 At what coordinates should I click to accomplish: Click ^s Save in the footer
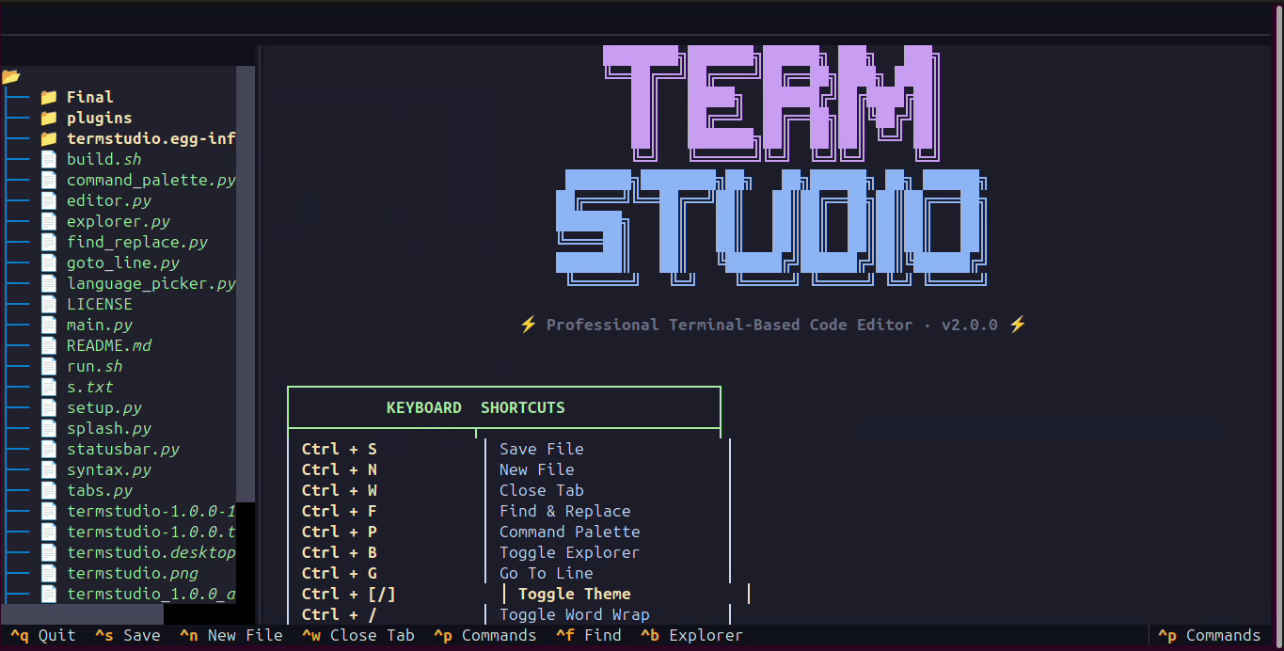pyautogui.click(x=128, y=635)
